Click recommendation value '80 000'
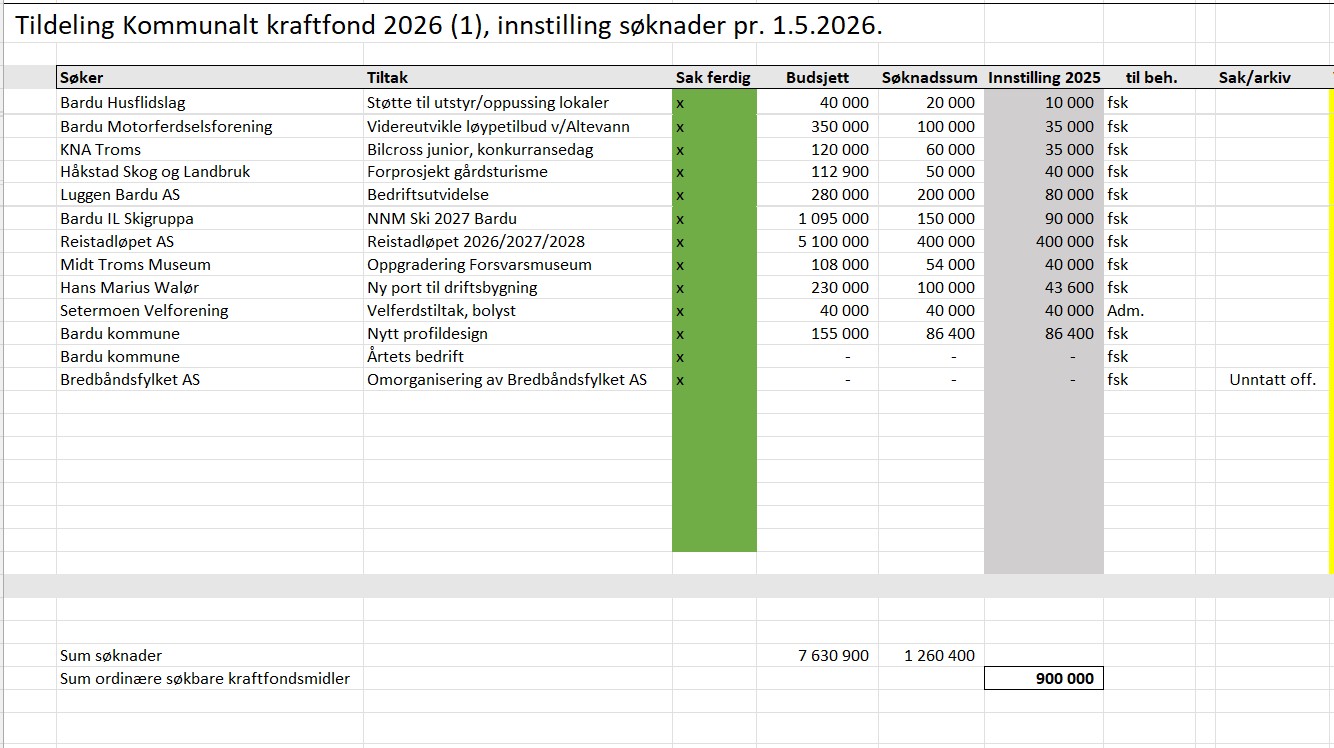The height and width of the screenshot is (748, 1334). tap(1070, 194)
